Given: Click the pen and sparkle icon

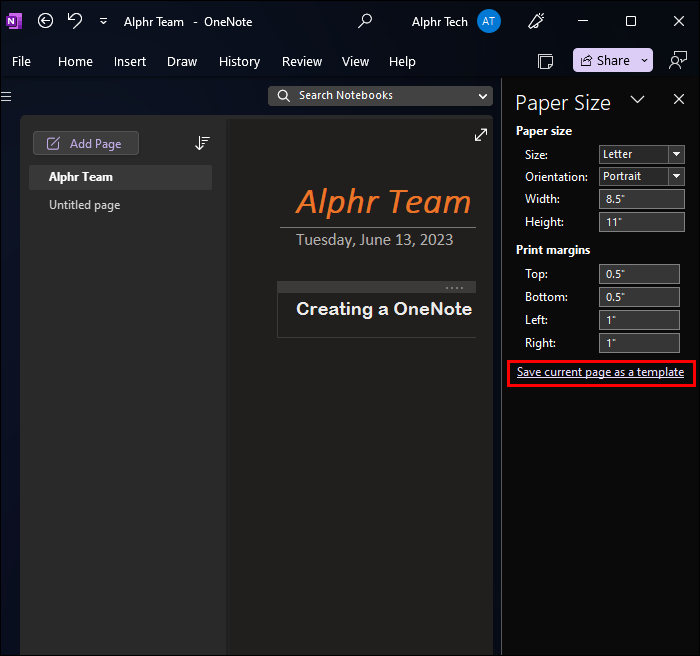Looking at the screenshot, I should pos(536,21).
